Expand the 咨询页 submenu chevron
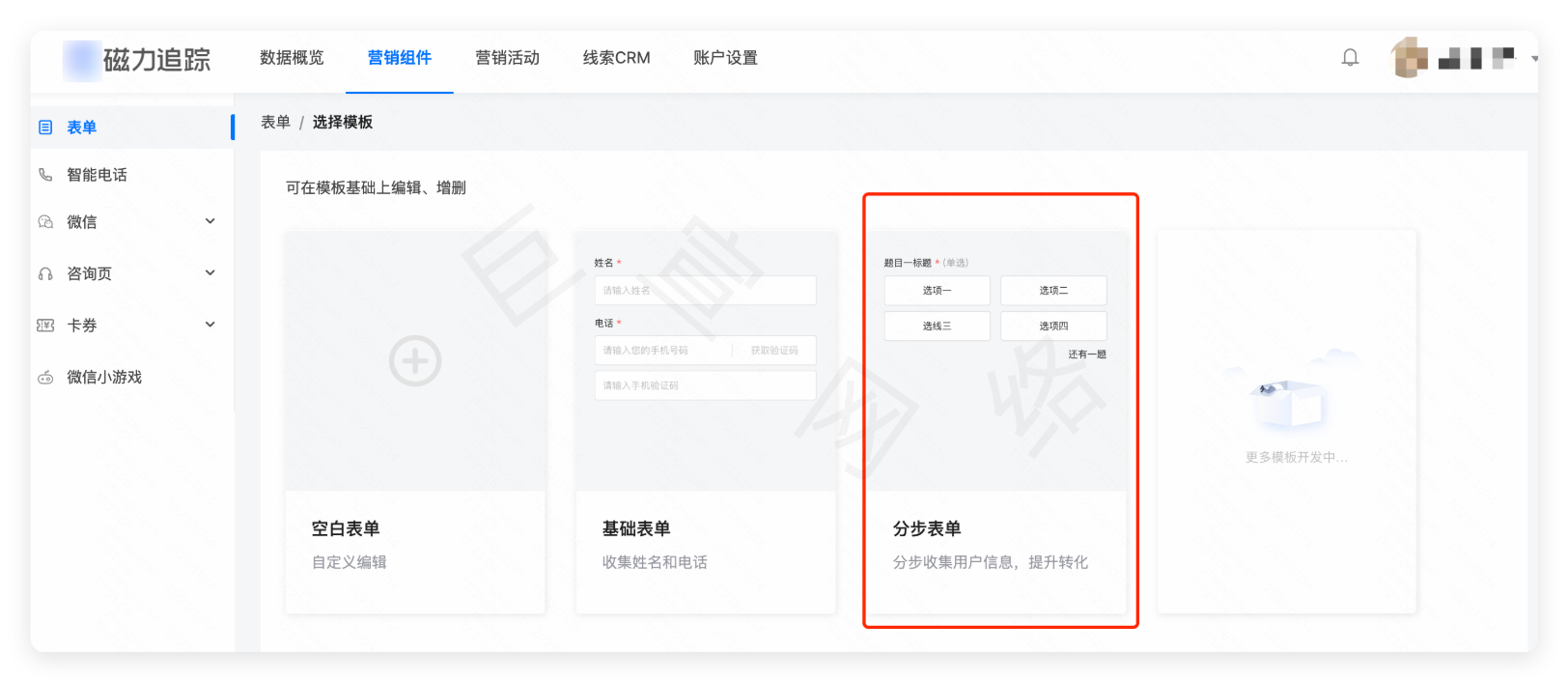 [210, 273]
